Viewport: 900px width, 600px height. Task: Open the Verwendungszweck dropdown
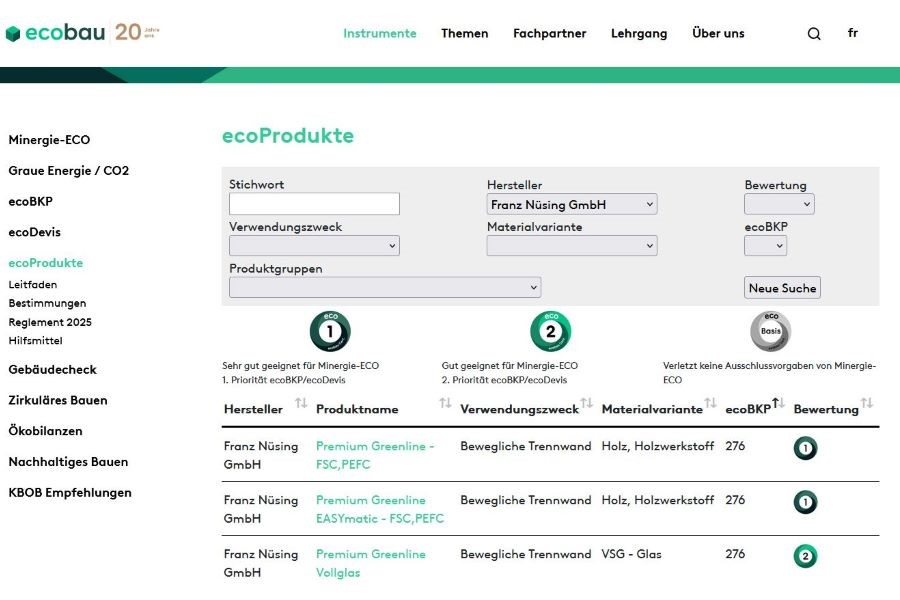click(314, 246)
